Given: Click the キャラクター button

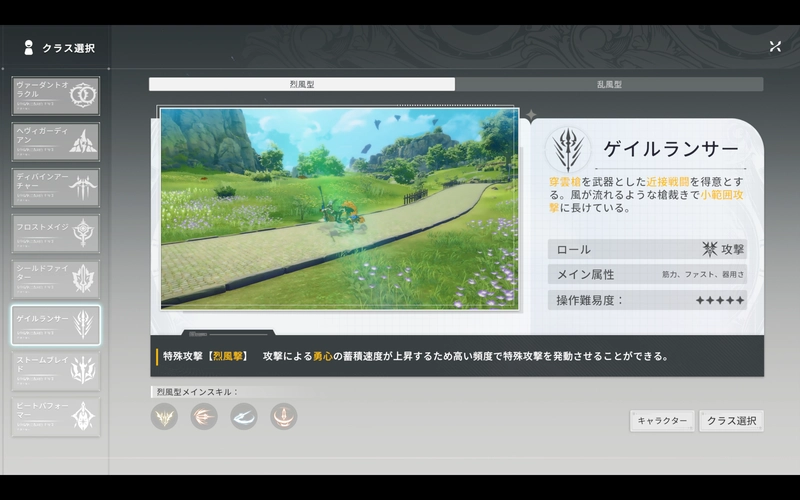Looking at the screenshot, I should 662,421.
